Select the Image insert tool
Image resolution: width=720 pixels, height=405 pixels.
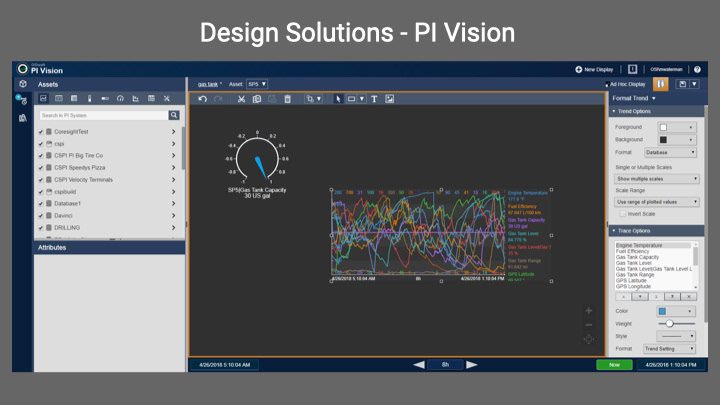(x=389, y=99)
